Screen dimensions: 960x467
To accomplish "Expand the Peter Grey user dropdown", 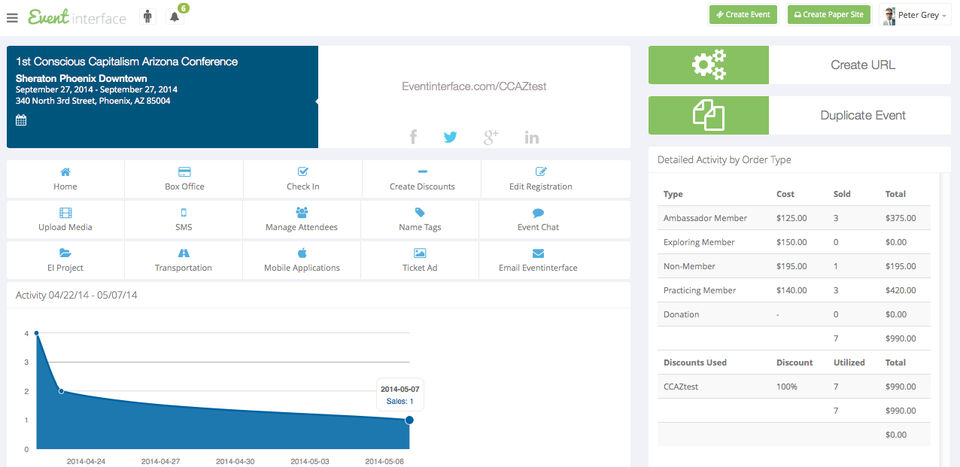I will [915, 16].
